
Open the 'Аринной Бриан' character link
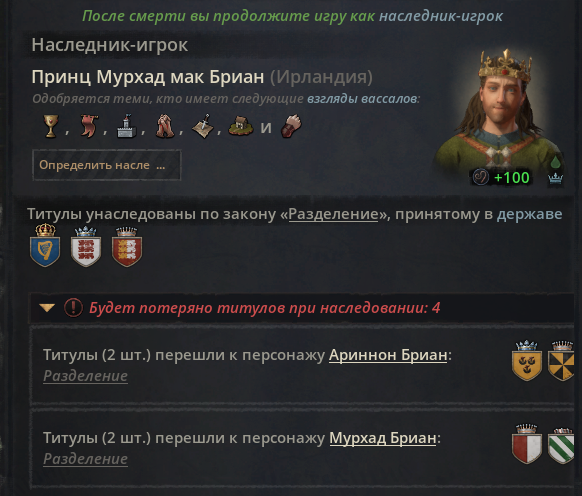[388, 355]
